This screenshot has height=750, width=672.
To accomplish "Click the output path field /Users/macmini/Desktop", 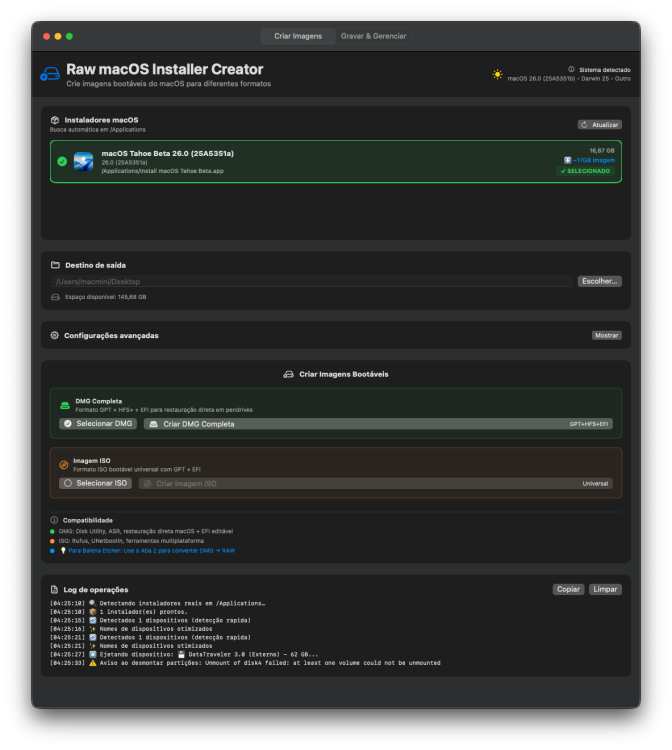I will tap(311, 281).
